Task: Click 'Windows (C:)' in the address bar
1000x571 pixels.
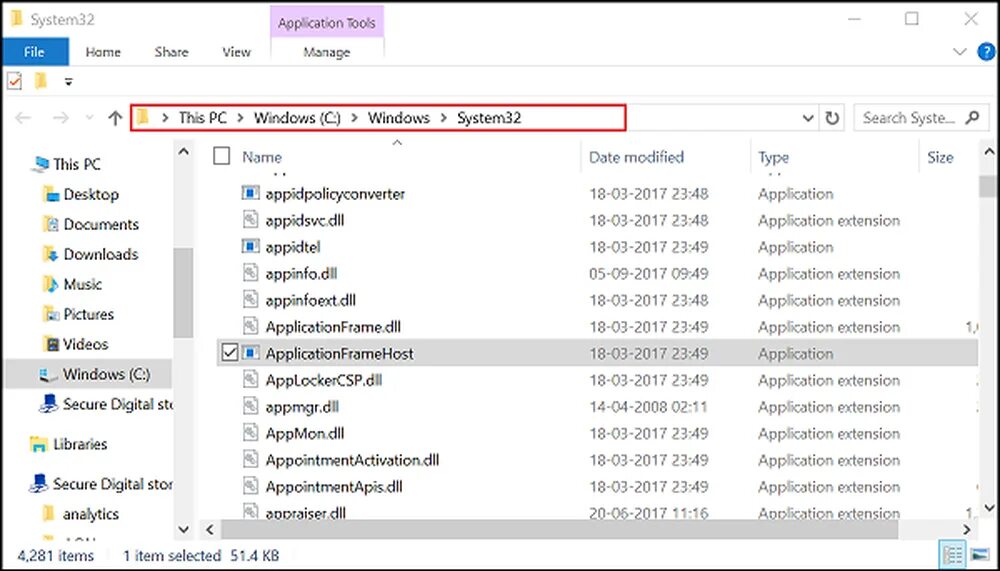Action: [297, 118]
